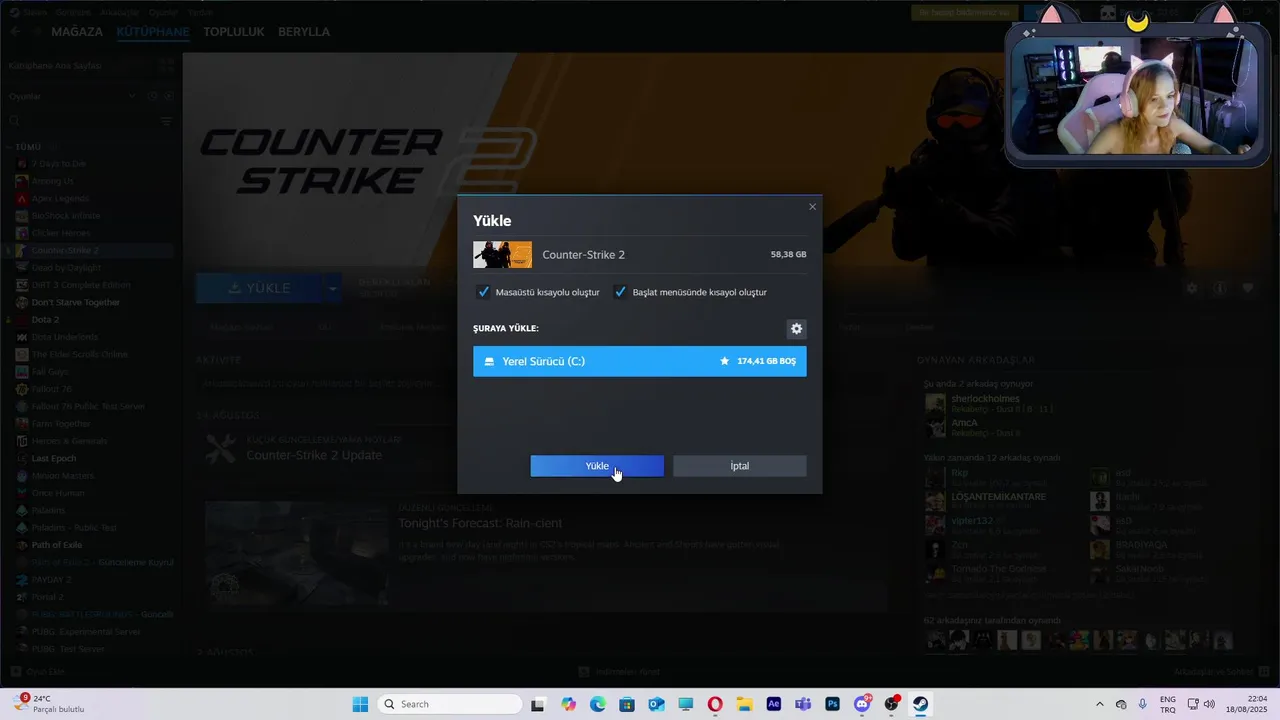The height and width of the screenshot is (720, 1280).
Task: Open Copilot from taskbar
Action: tap(568, 704)
